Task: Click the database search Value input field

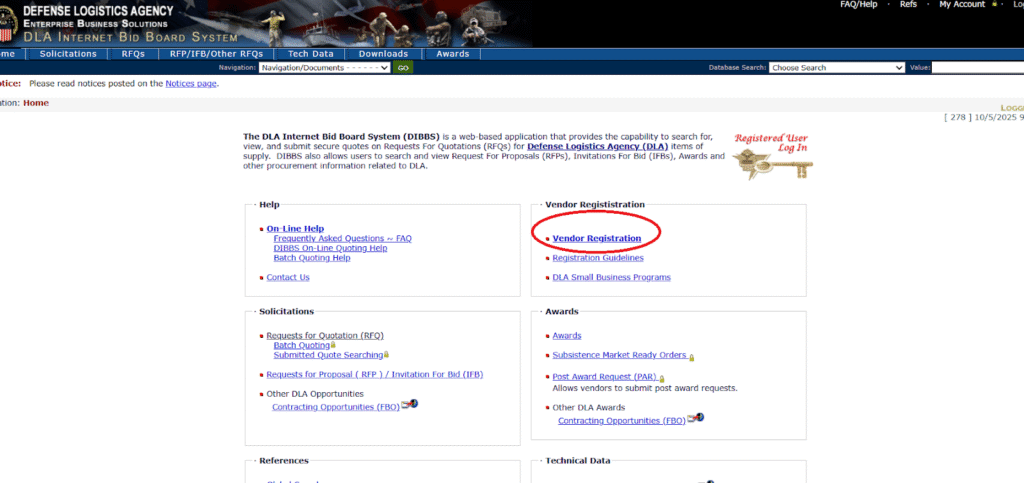Action: 977,68
